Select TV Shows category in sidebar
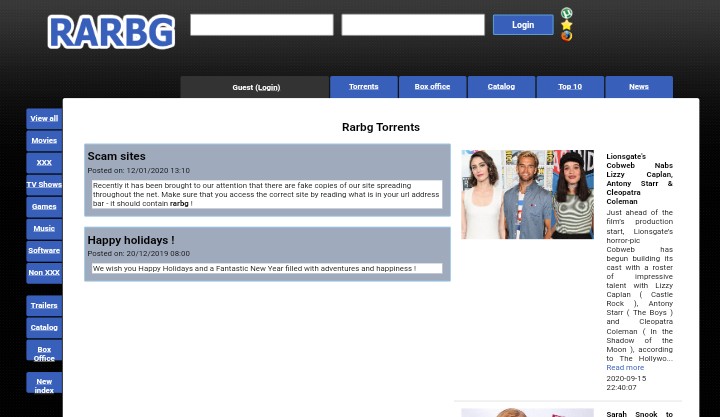 click(x=44, y=185)
